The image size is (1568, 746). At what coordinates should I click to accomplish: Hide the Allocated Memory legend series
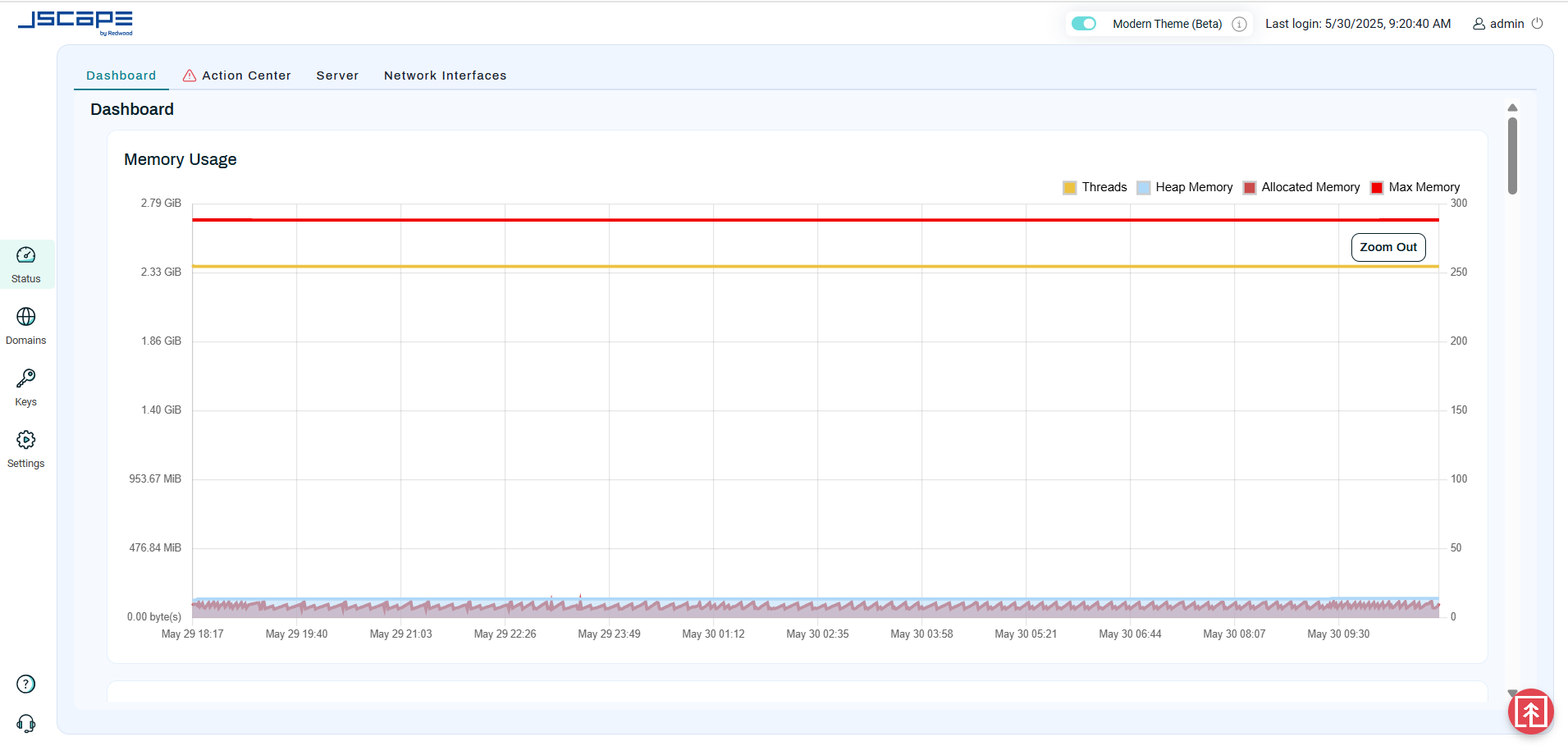(x=1301, y=187)
